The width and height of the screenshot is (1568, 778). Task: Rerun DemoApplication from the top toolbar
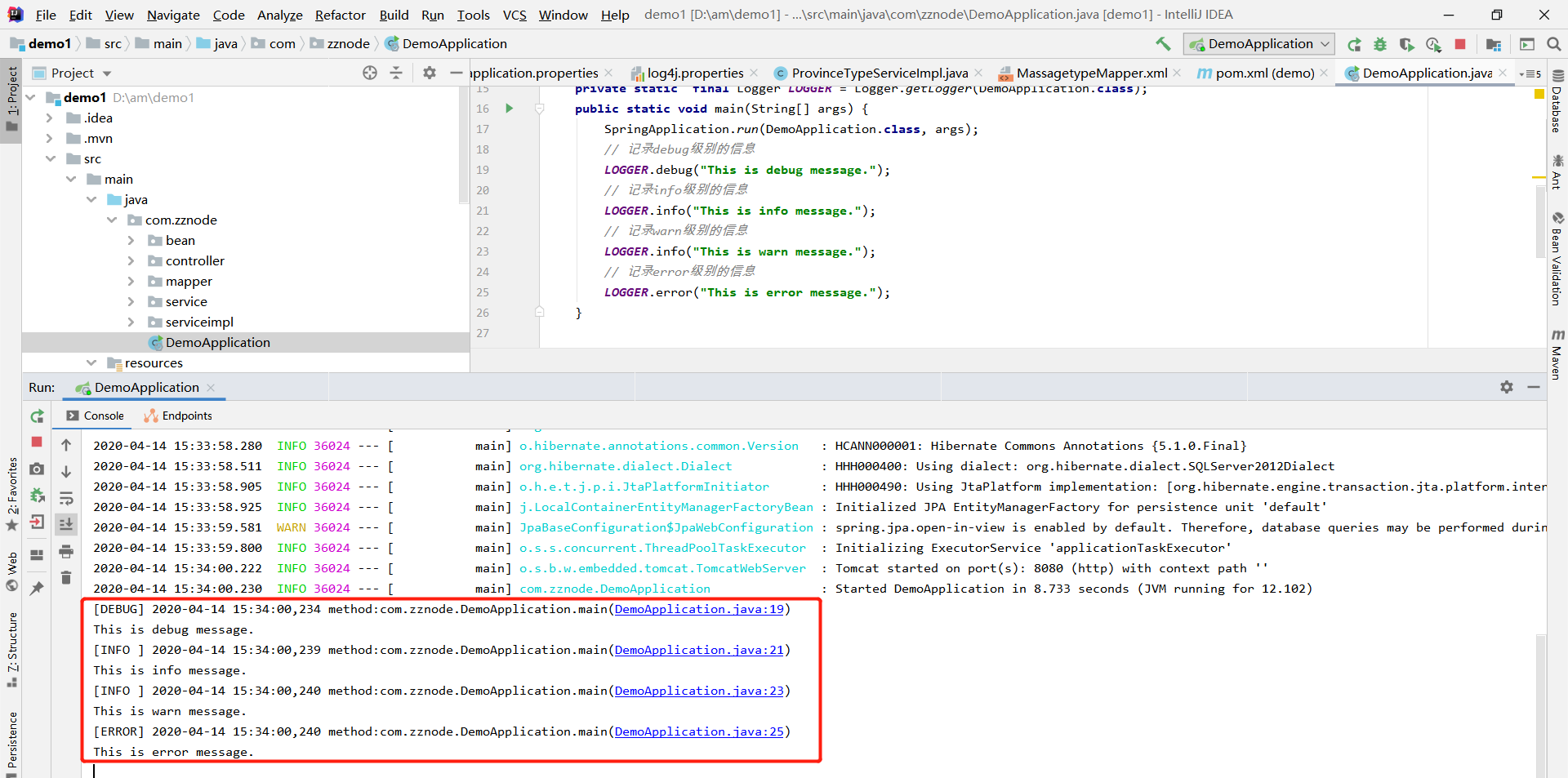pyautogui.click(x=1354, y=44)
